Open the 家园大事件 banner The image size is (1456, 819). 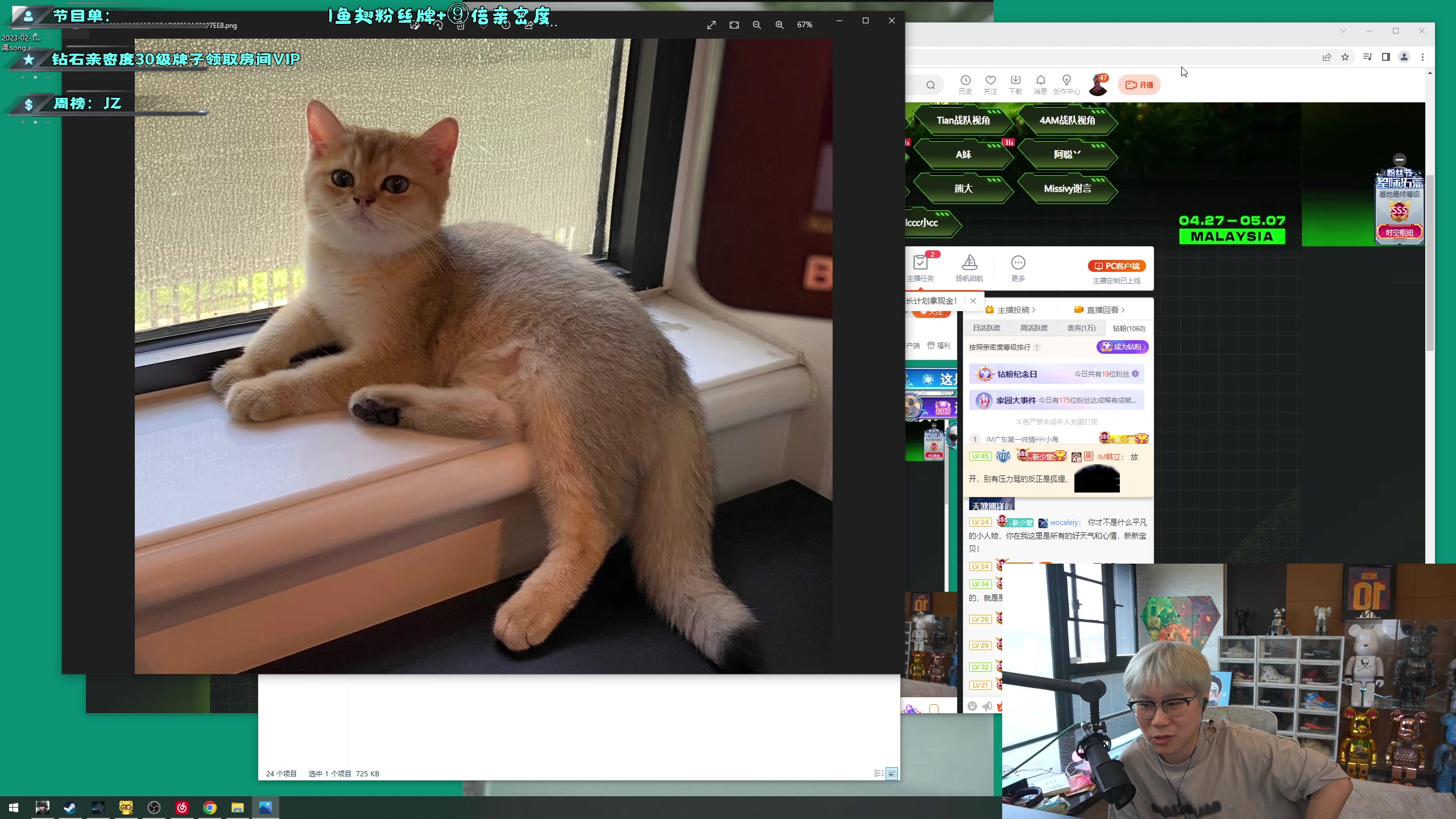[x=1057, y=400]
